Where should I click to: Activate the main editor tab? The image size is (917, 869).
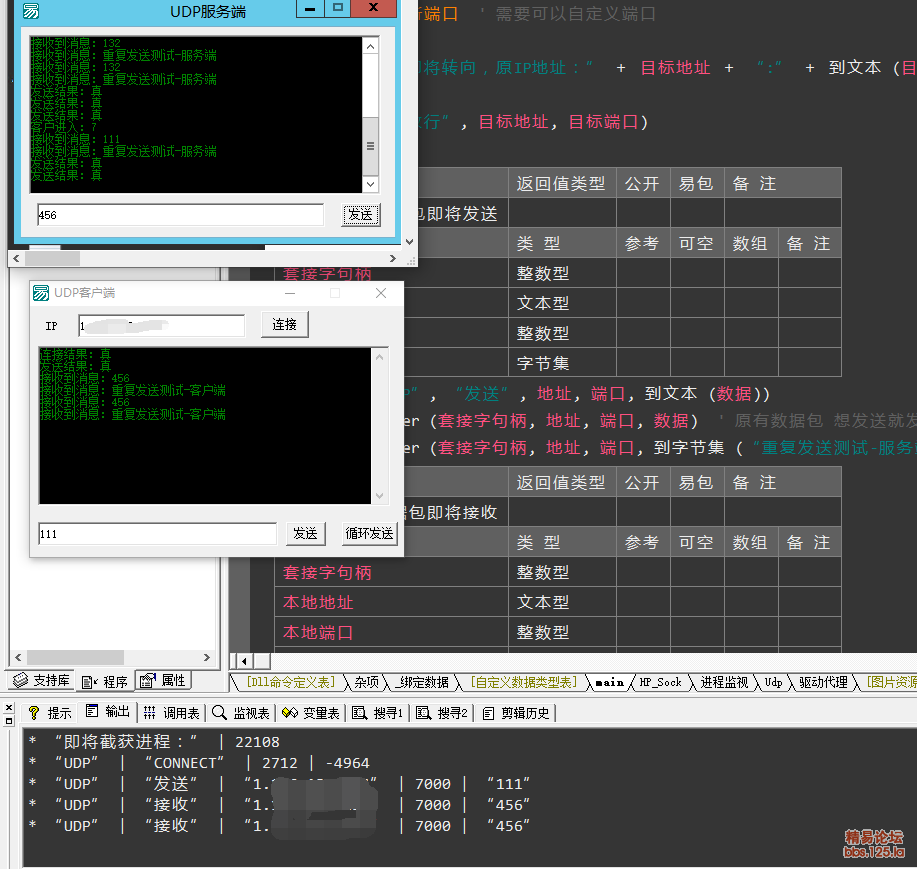coord(609,682)
